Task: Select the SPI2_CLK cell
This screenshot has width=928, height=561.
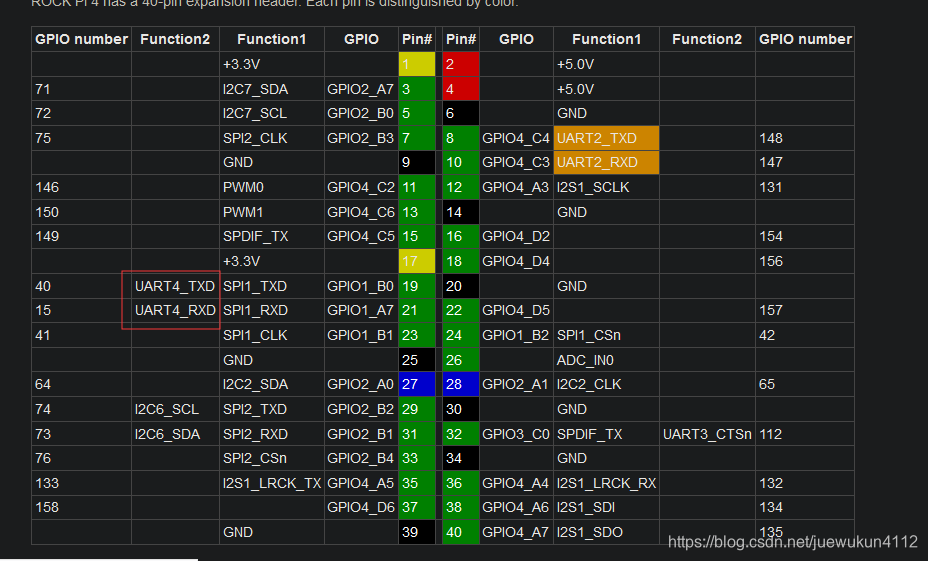Action: [272, 138]
